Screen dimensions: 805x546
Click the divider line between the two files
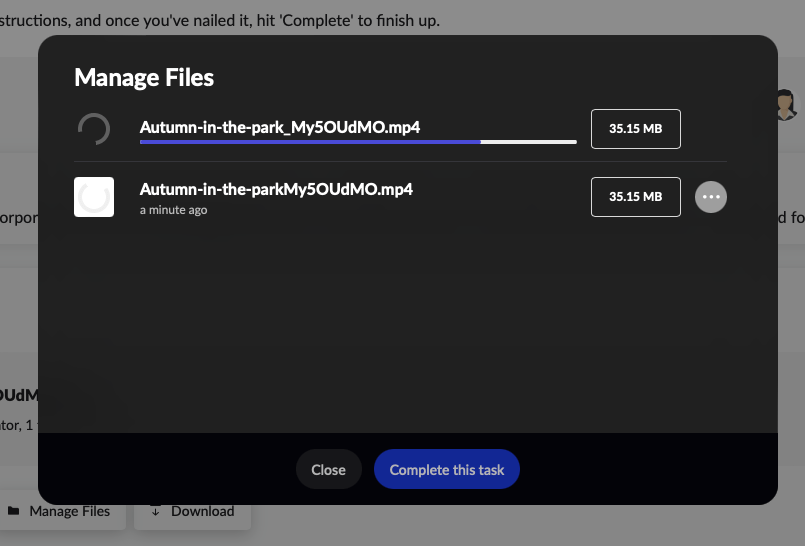(400, 162)
